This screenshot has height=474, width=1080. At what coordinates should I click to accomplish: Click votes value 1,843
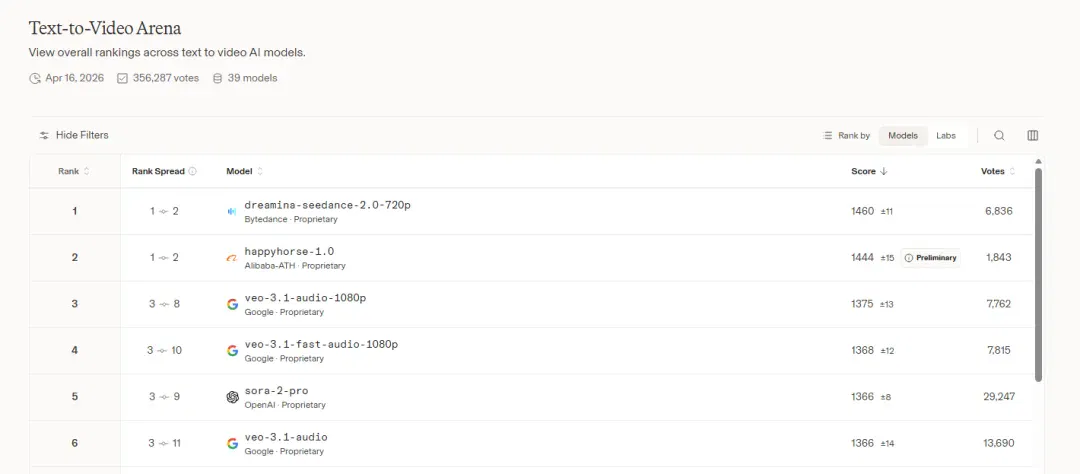click(x=999, y=258)
